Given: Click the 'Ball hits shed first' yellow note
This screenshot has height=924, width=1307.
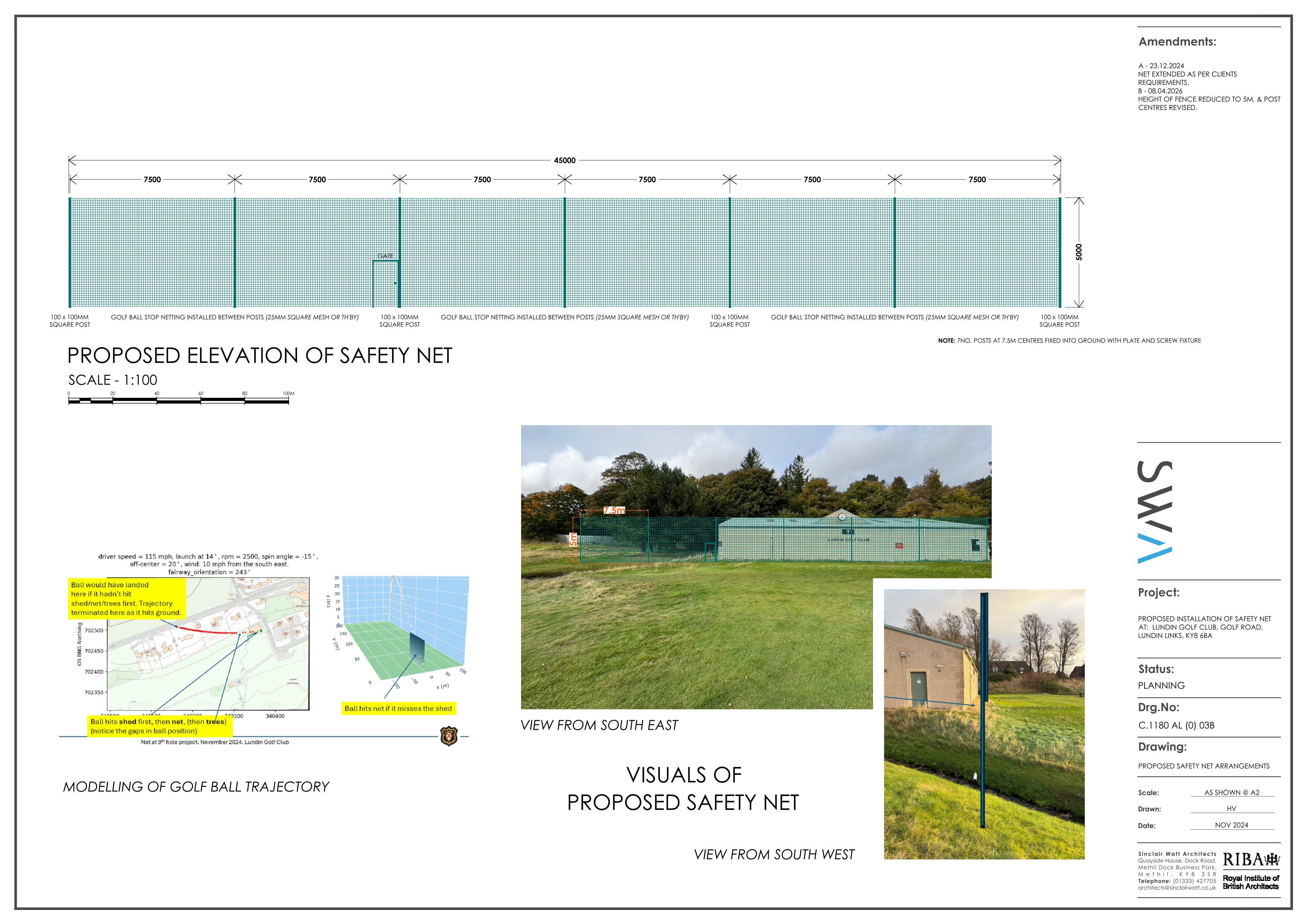Looking at the screenshot, I should 160,726.
